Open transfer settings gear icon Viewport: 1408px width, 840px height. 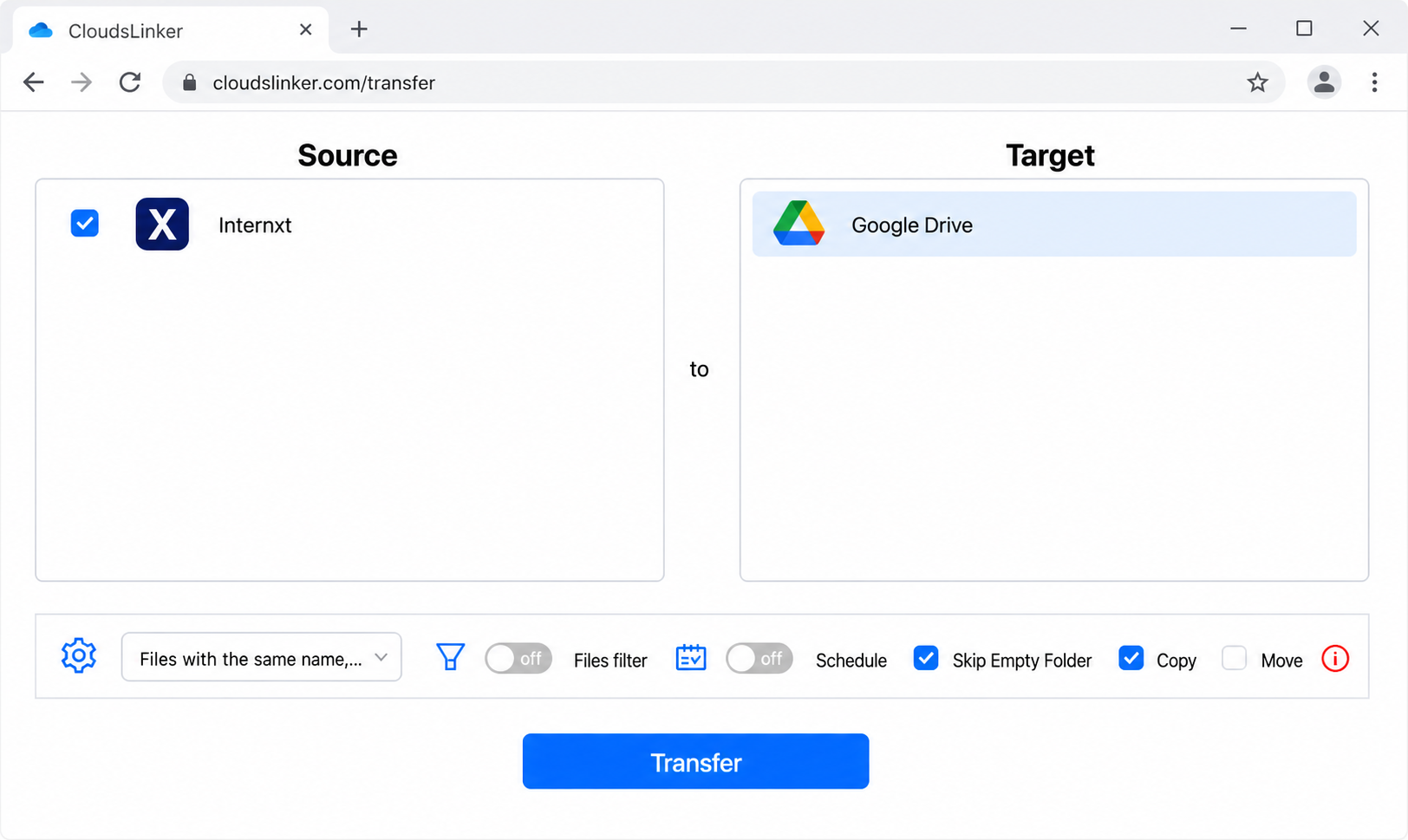click(x=79, y=655)
